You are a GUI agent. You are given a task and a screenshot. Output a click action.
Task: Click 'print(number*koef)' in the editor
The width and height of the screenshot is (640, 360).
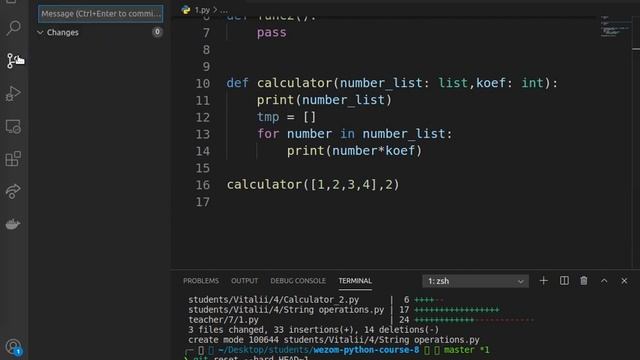point(354,151)
